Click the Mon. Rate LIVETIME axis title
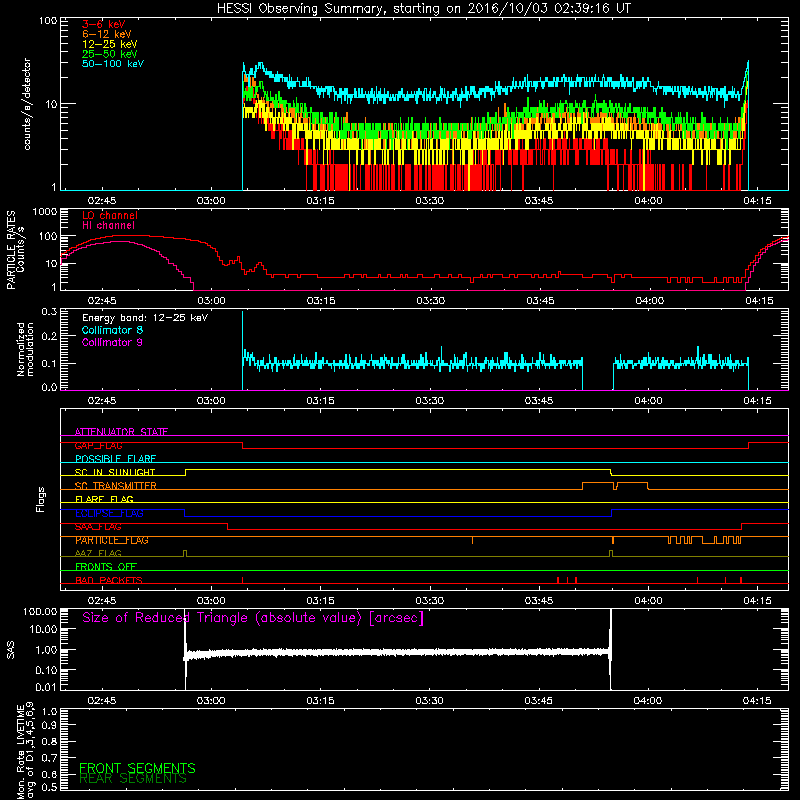Image resolution: width=800 pixels, height=800 pixels. pyautogui.click(x=25, y=750)
